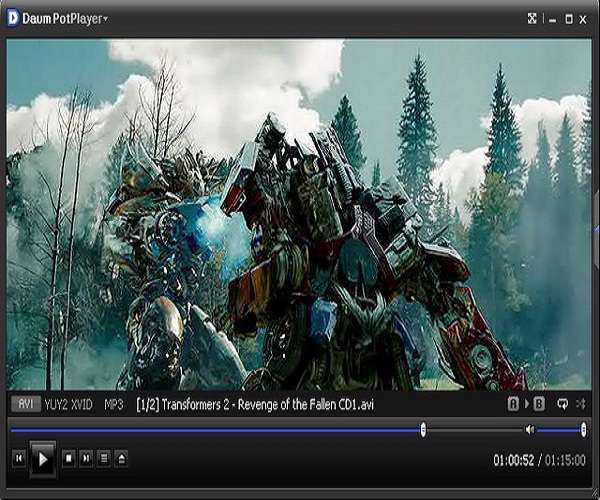Set B repeat point marker
The image size is (600, 500).
[539, 404]
